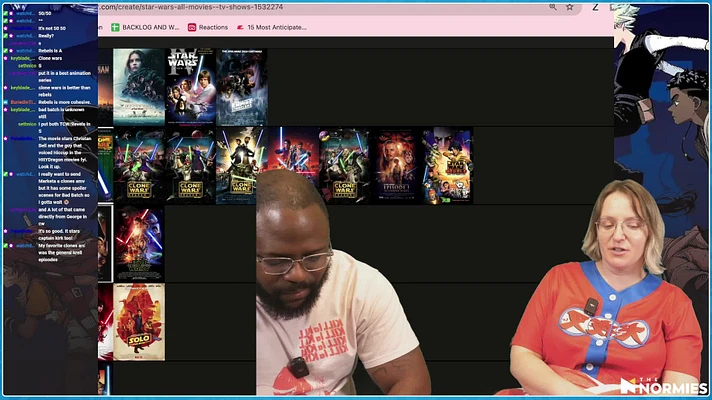
Task: Click "My favorite clones arc" chat message
Action: 62,252
